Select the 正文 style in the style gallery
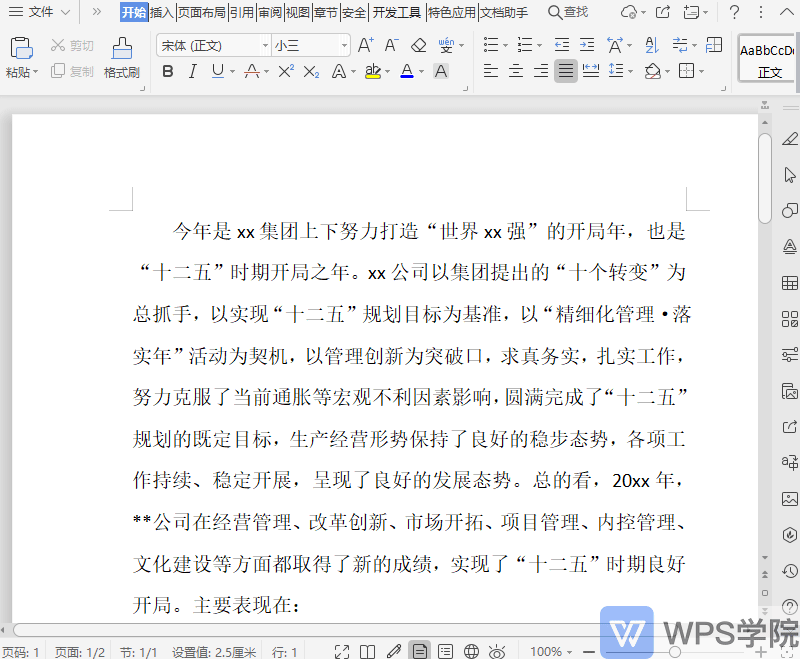Image resolution: width=800 pixels, height=659 pixels. point(767,58)
